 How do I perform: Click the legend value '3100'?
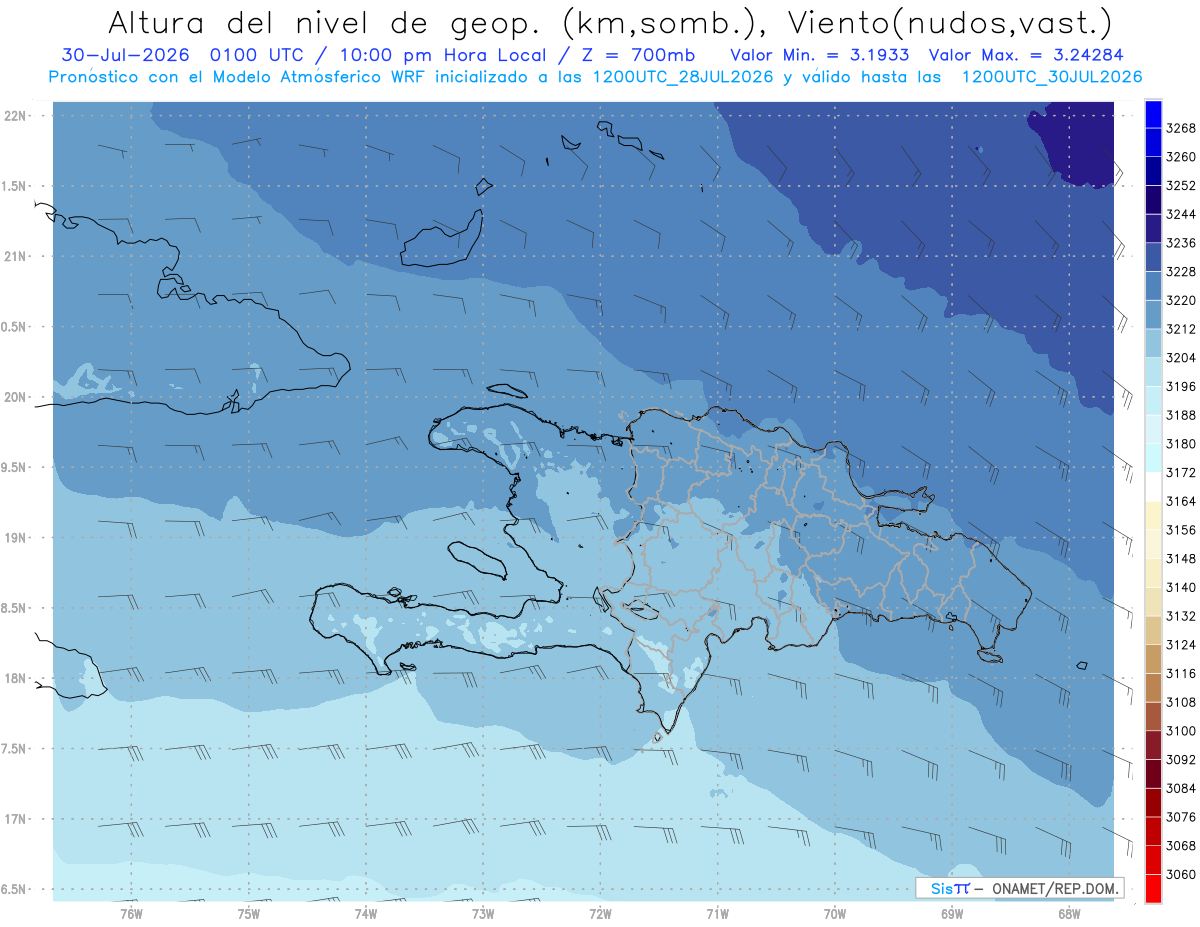pyautogui.click(x=1181, y=731)
